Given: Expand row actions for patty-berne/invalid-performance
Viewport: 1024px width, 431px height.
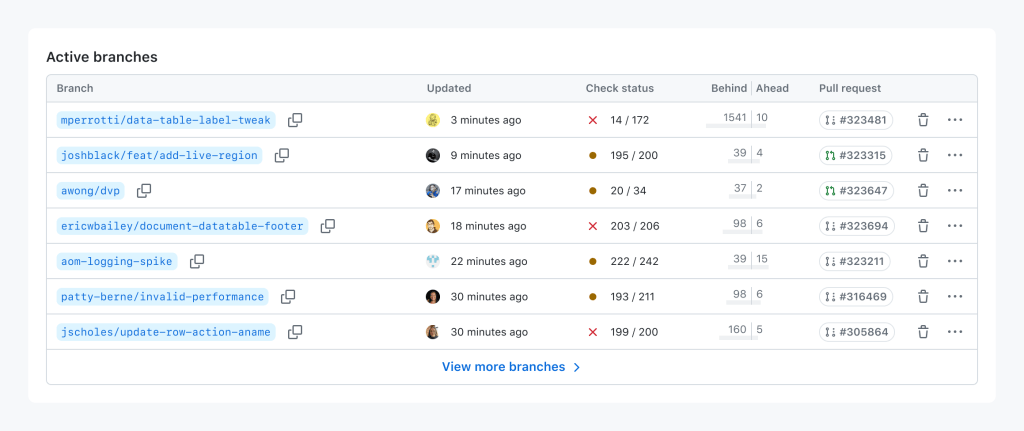Looking at the screenshot, I should (955, 297).
